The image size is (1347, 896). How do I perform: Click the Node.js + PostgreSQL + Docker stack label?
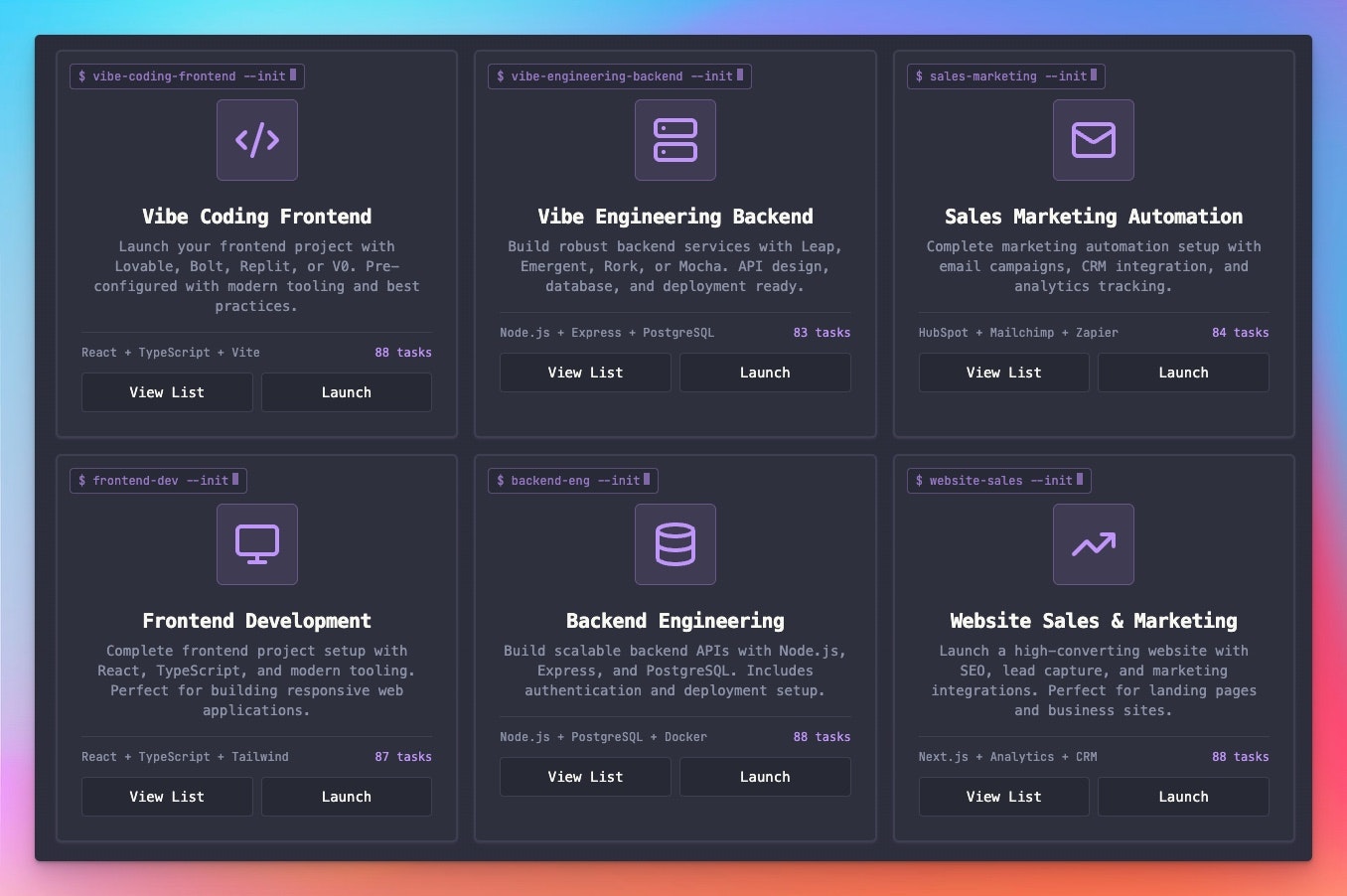[x=603, y=736]
